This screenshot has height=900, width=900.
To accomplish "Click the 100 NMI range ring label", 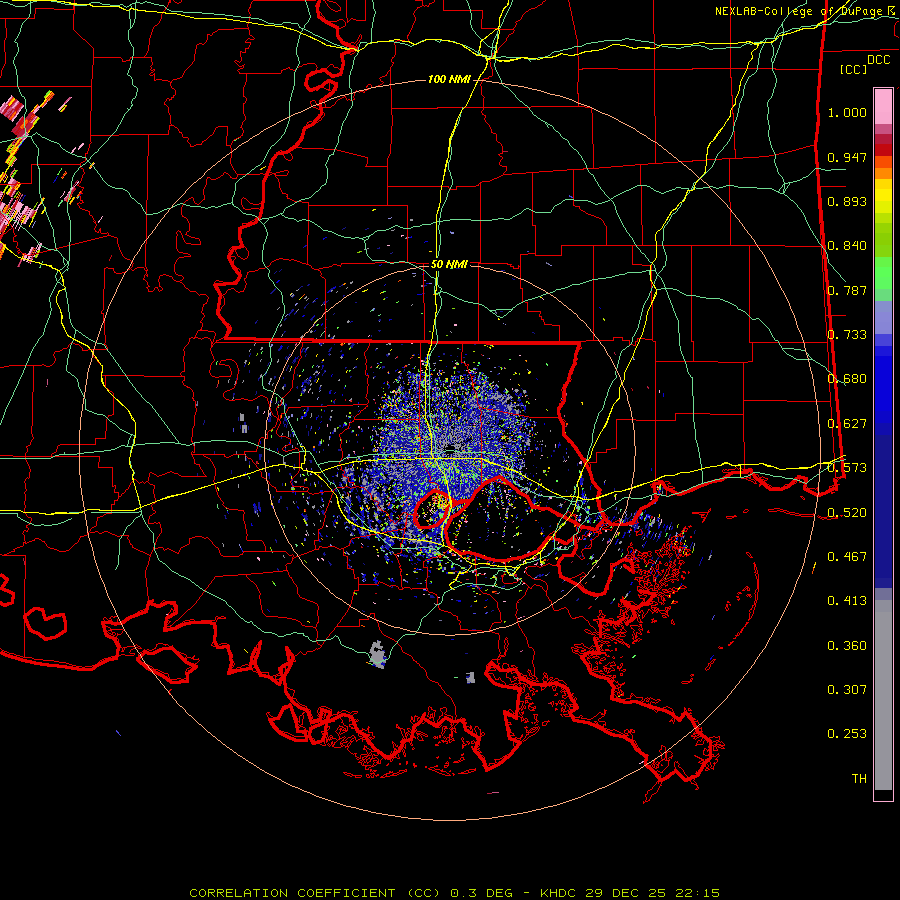I will (x=449, y=79).
